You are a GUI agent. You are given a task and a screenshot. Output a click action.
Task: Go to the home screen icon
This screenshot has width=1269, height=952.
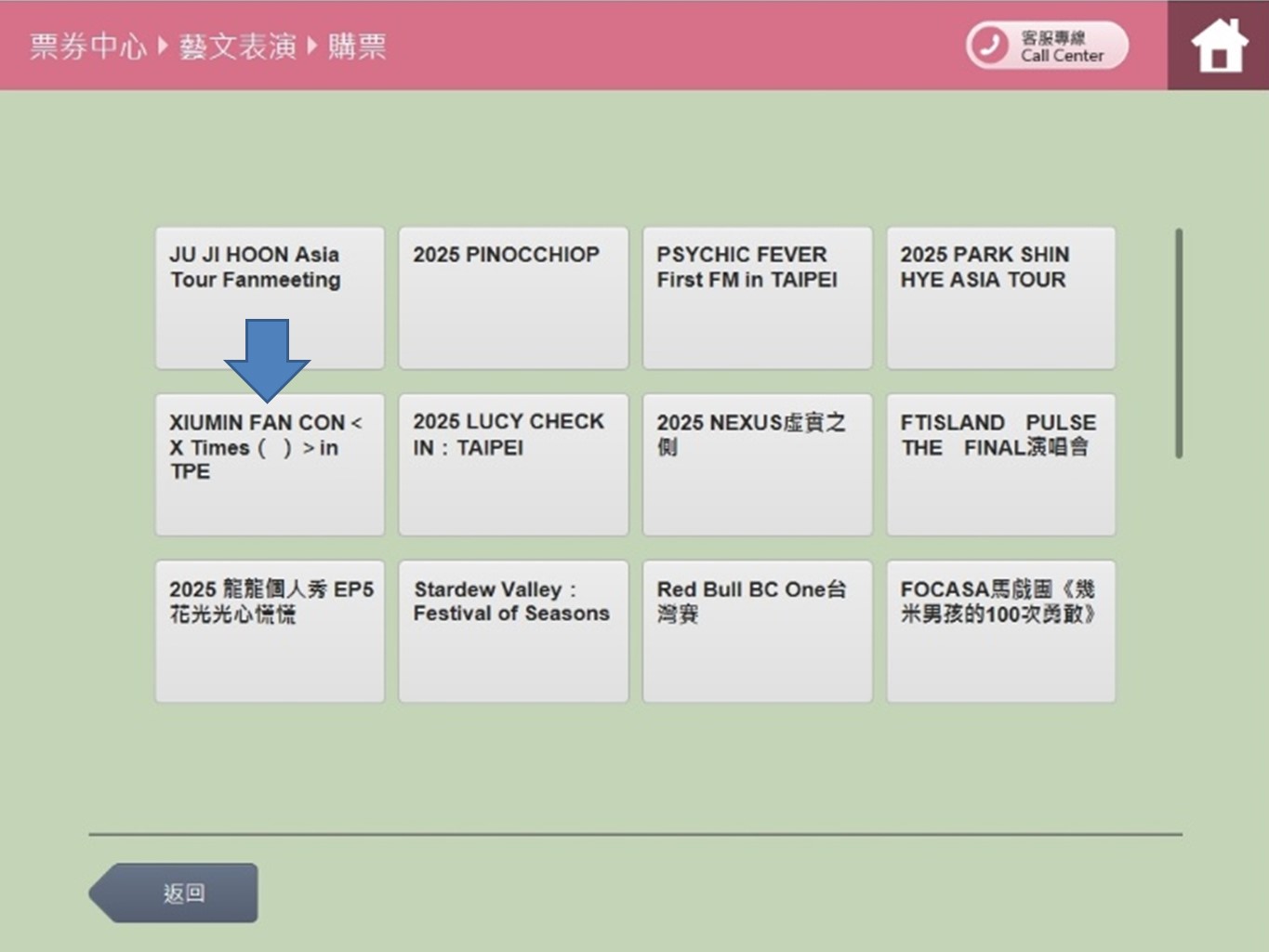1219,45
